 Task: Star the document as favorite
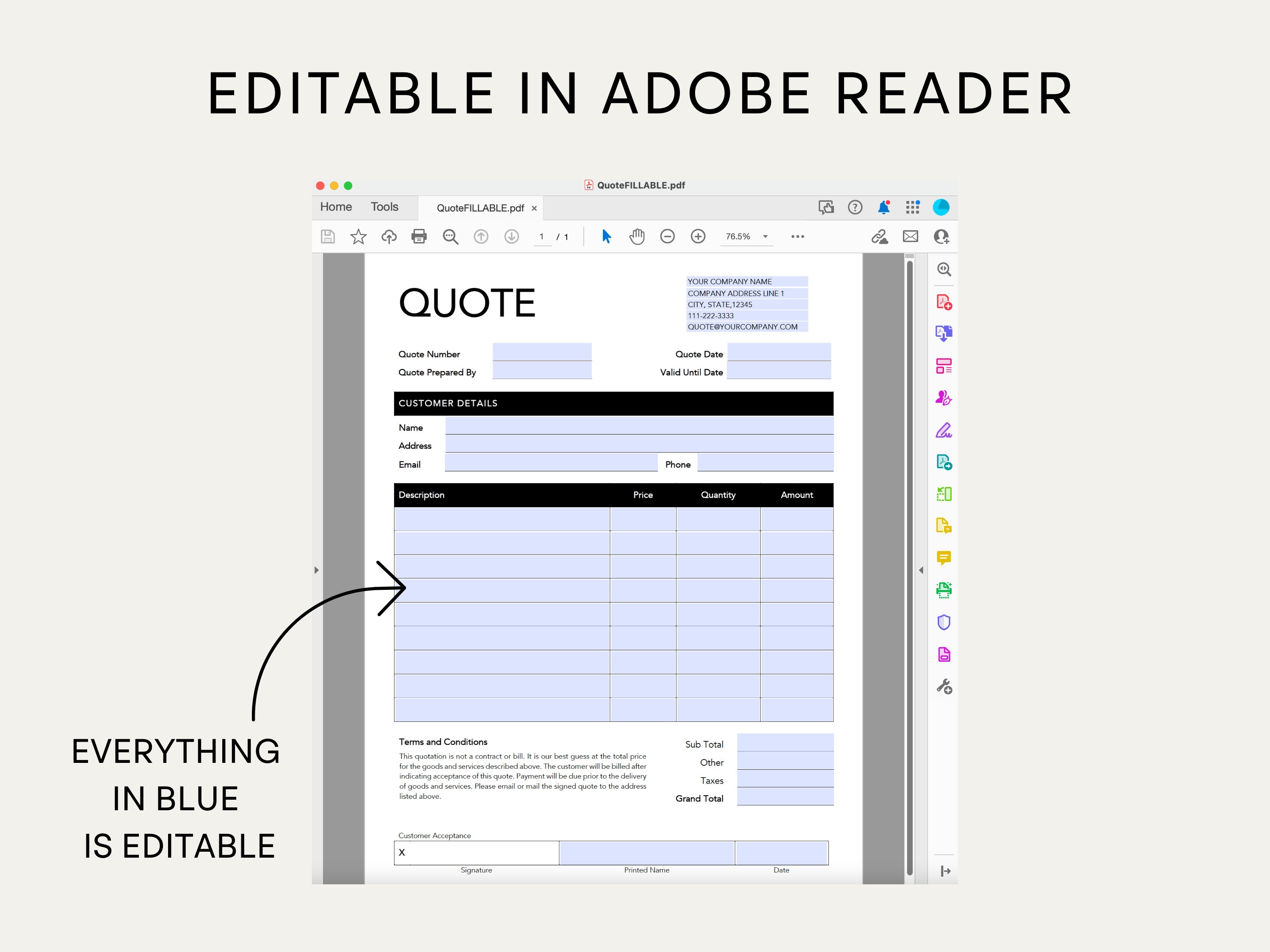pos(358,236)
